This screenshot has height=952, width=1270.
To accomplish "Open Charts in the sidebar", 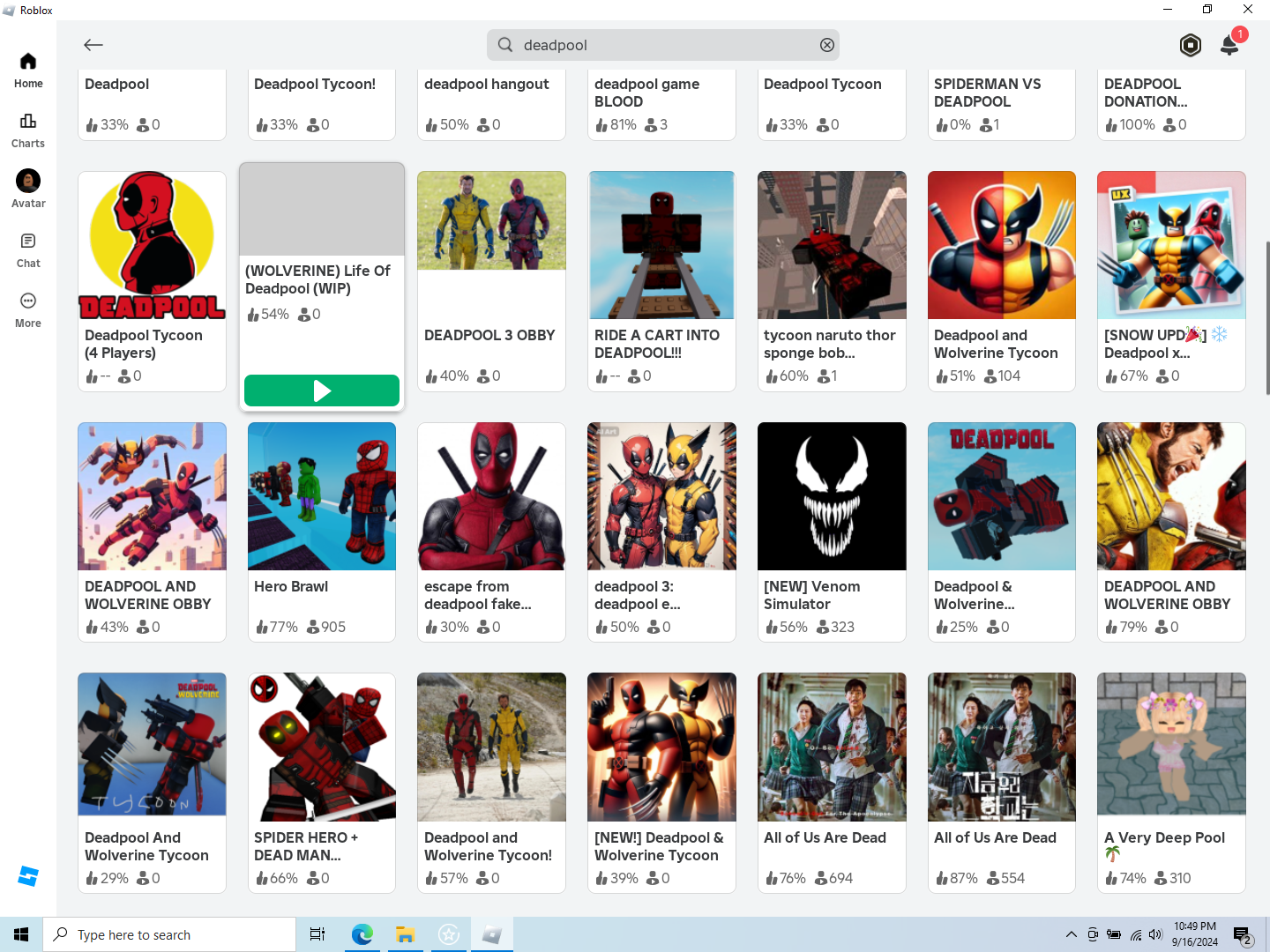I will (x=28, y=130).
